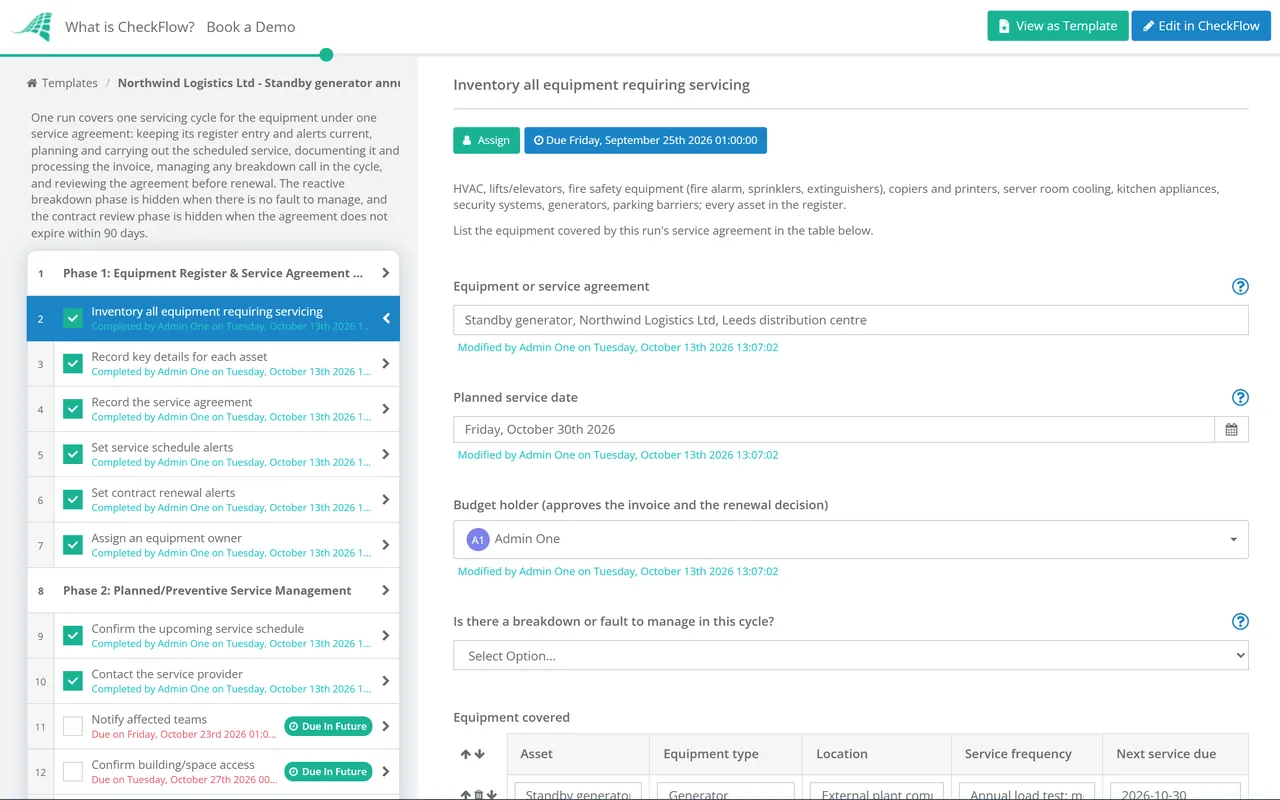Check the Notify affected teams task
The width and height of the screenshot is (1280, 800).
point(73,726)
